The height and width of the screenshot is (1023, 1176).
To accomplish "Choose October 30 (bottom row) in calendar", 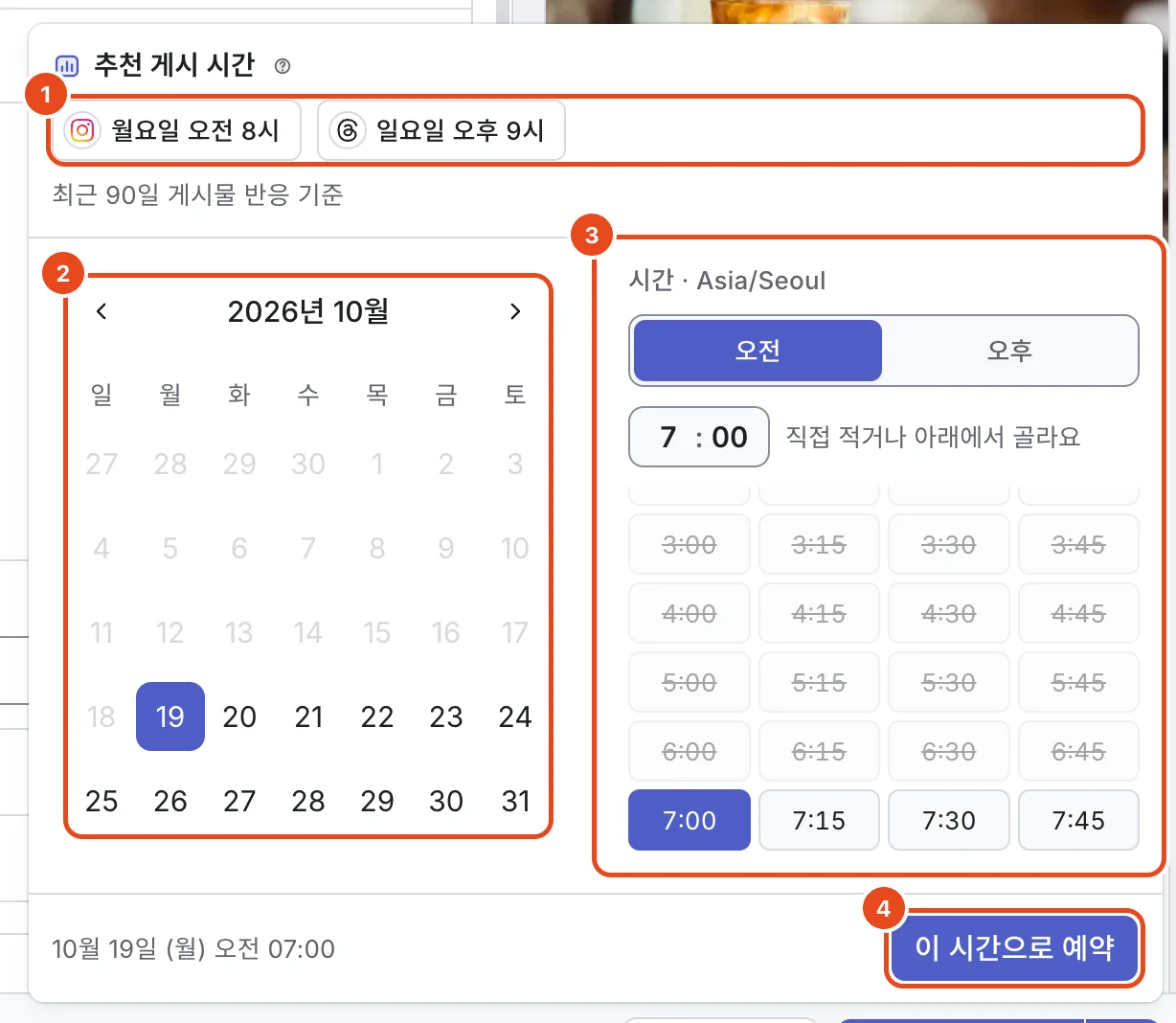I will coord(446,801).
